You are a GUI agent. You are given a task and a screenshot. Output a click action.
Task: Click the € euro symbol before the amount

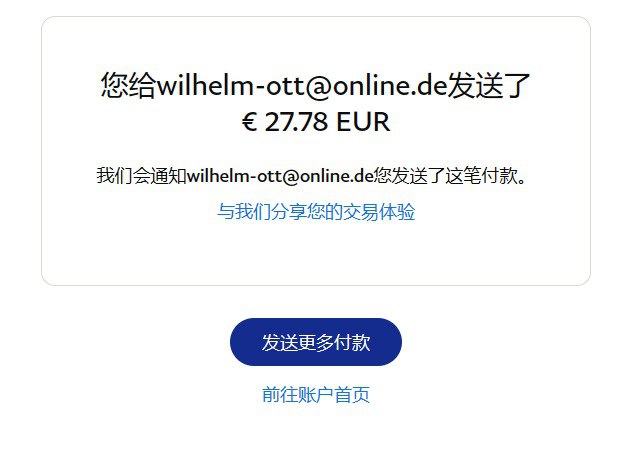249,122
